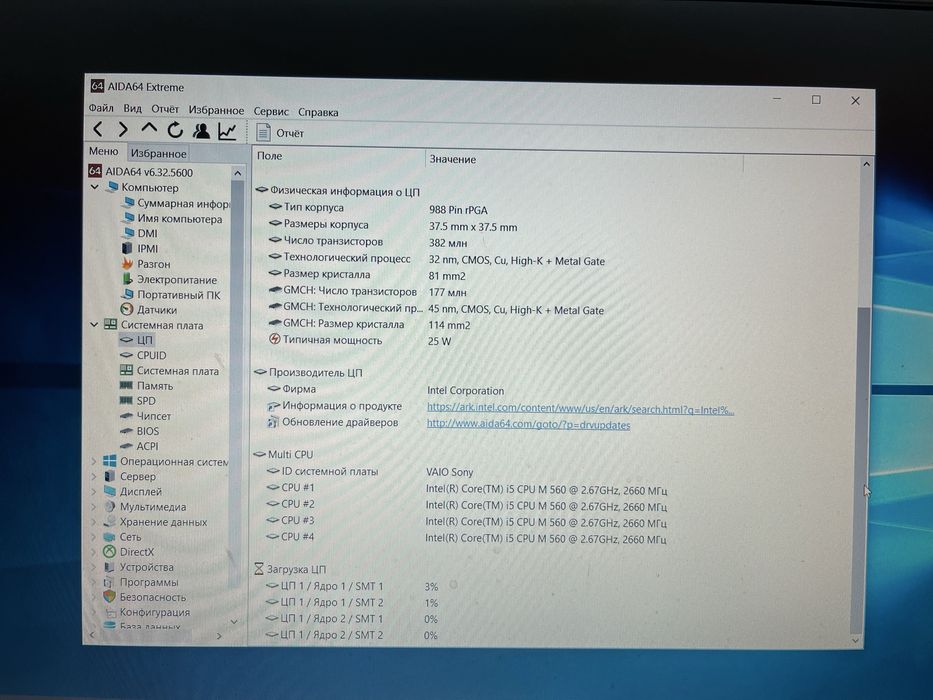Create a report with the Отчёт toolbar button
The width and height of the screenshot is (933, 700).
280,133
